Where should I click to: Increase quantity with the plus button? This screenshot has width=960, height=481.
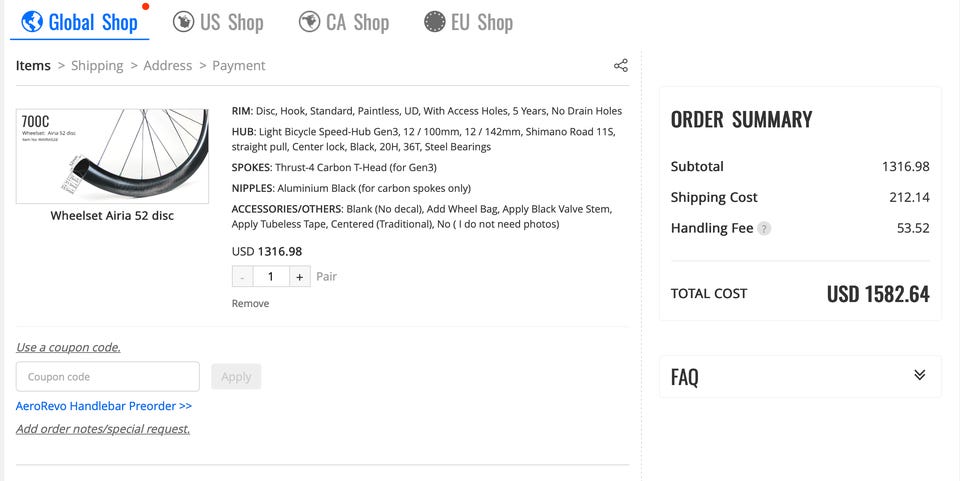click(x=300, y=277)
